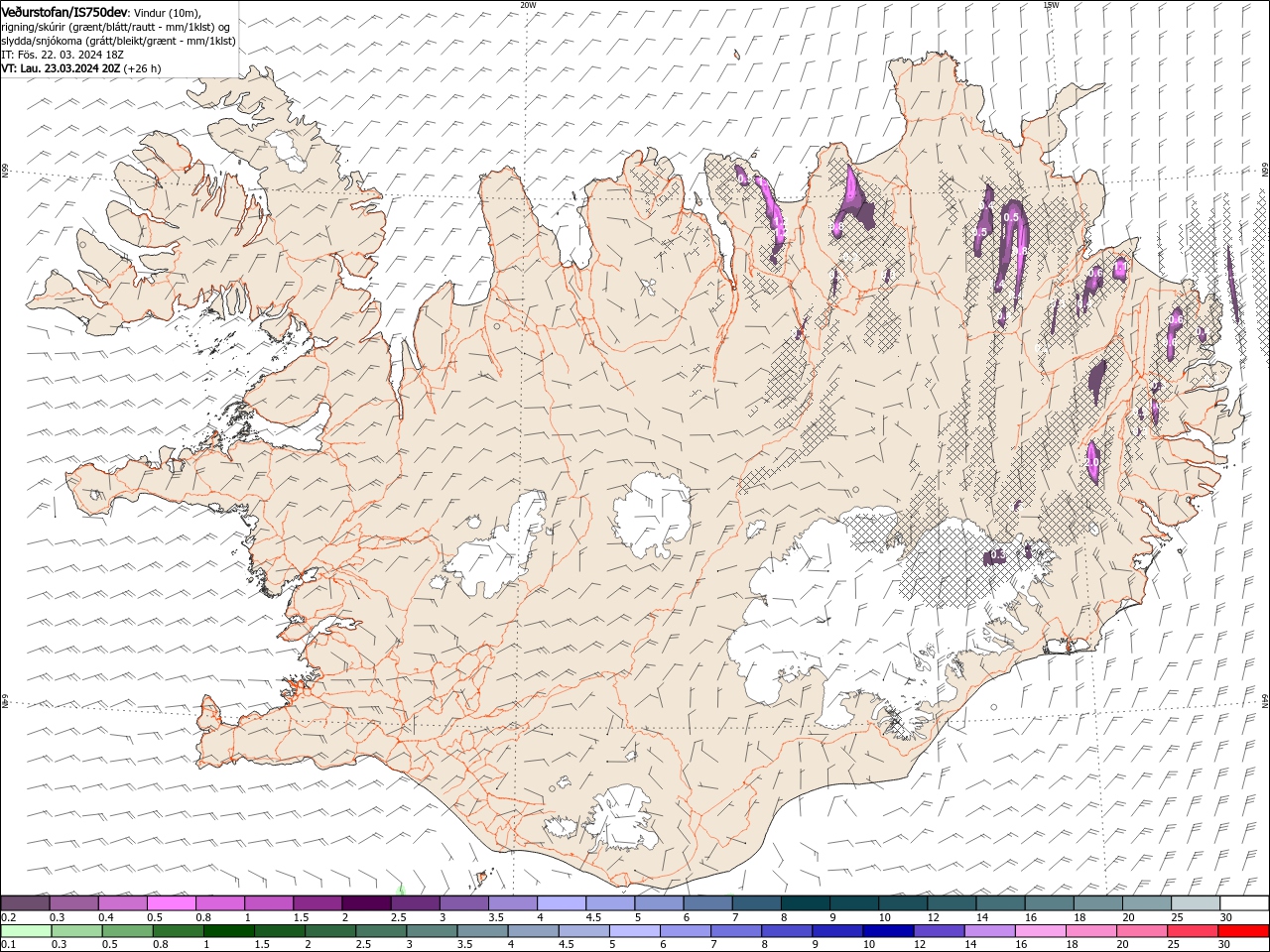Viewport: 1270px width, 952px height.
Task: Select dark purple snow swatch between 2 and 2.5
Action: 366,903
